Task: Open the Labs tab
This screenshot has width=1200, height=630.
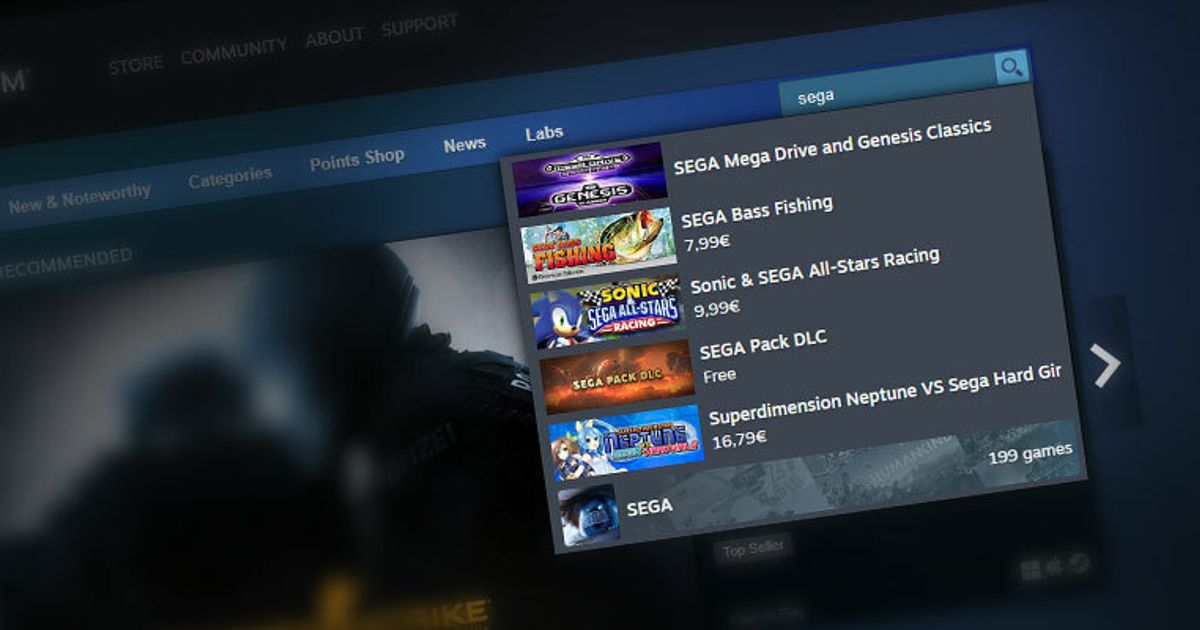Action: coord(544,132)
